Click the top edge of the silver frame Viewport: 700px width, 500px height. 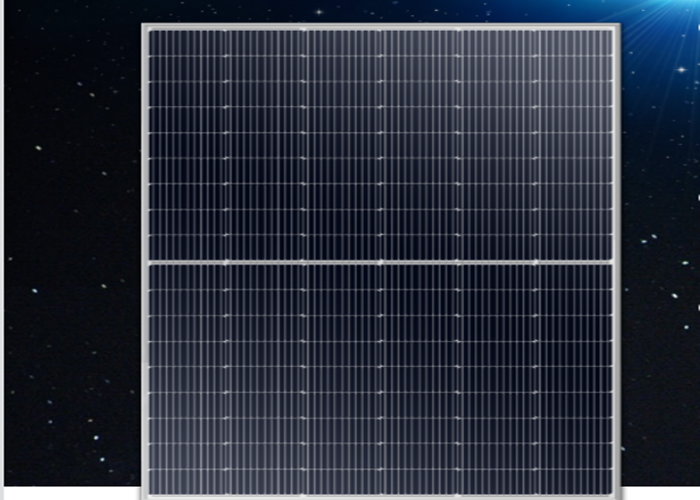pos(380,27)
